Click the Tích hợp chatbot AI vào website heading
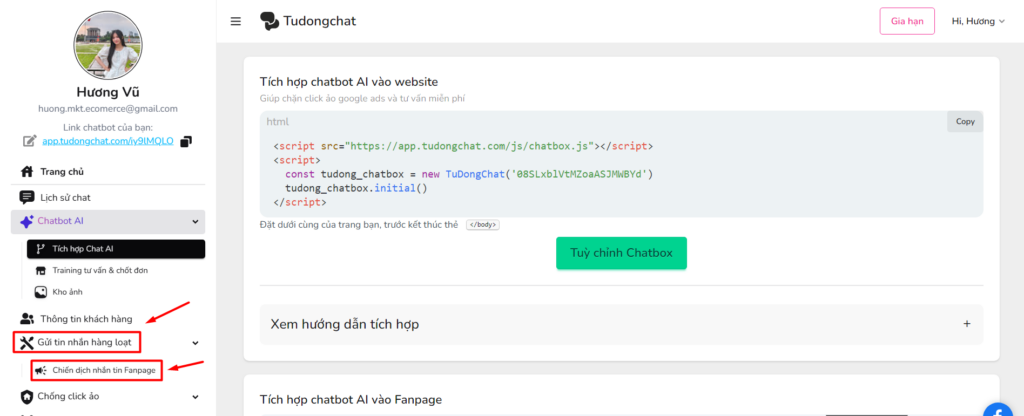The width and height of the screenshot is (1024, 416). click(349, 82)
